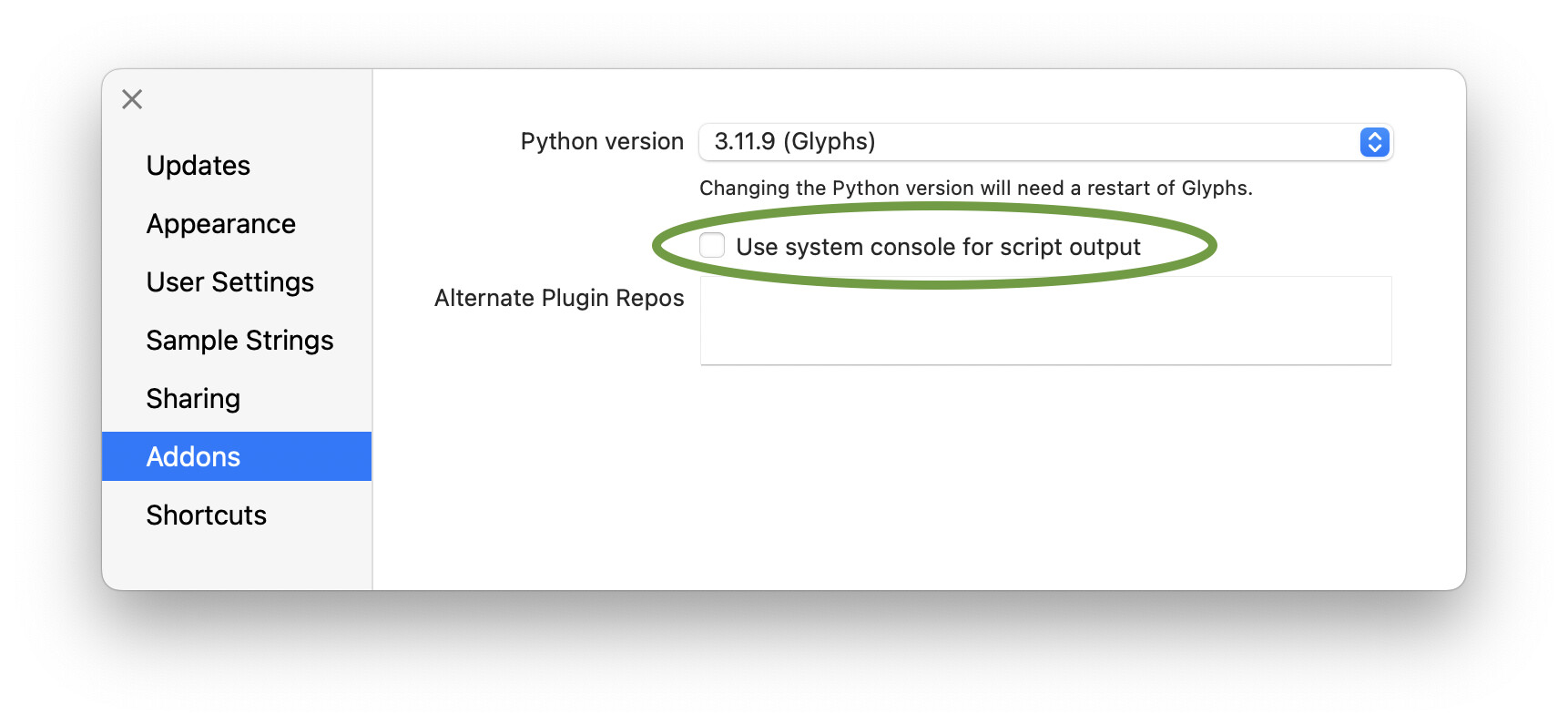Open the Sharing preferences pane
The image size is (1568, 725).
pyautogui.click(x=193, y=399)
